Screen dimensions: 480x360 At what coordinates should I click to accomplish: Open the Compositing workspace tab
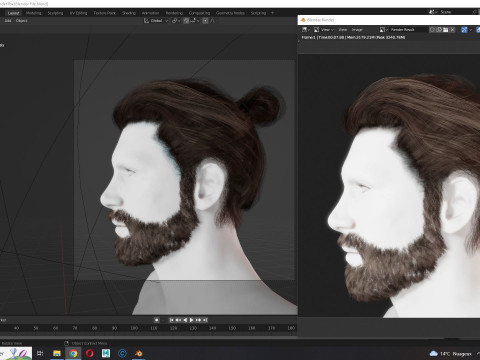pos(199,13)
